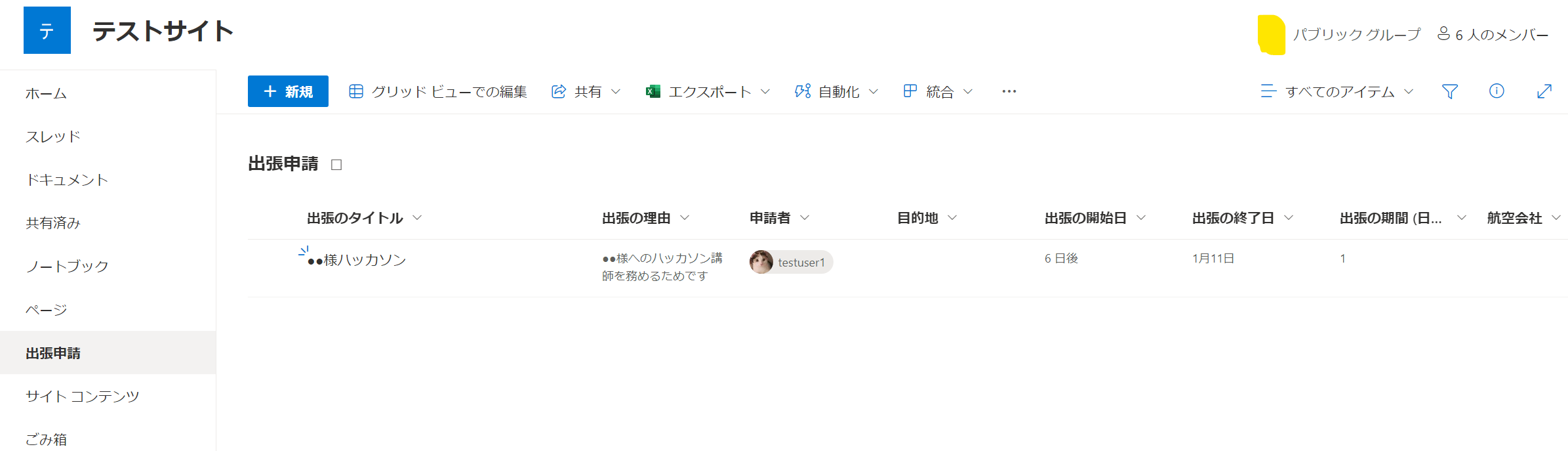Click the テ site logo tile
This screenshot has height=451, width=1568.
point(47,30)
